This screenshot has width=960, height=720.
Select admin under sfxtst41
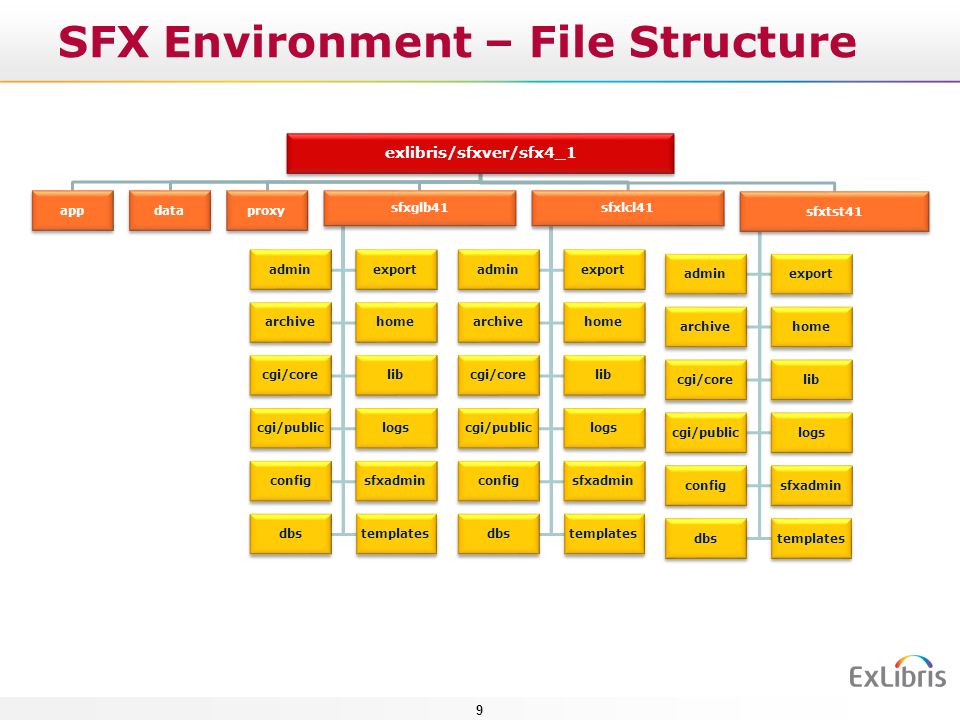706,274
